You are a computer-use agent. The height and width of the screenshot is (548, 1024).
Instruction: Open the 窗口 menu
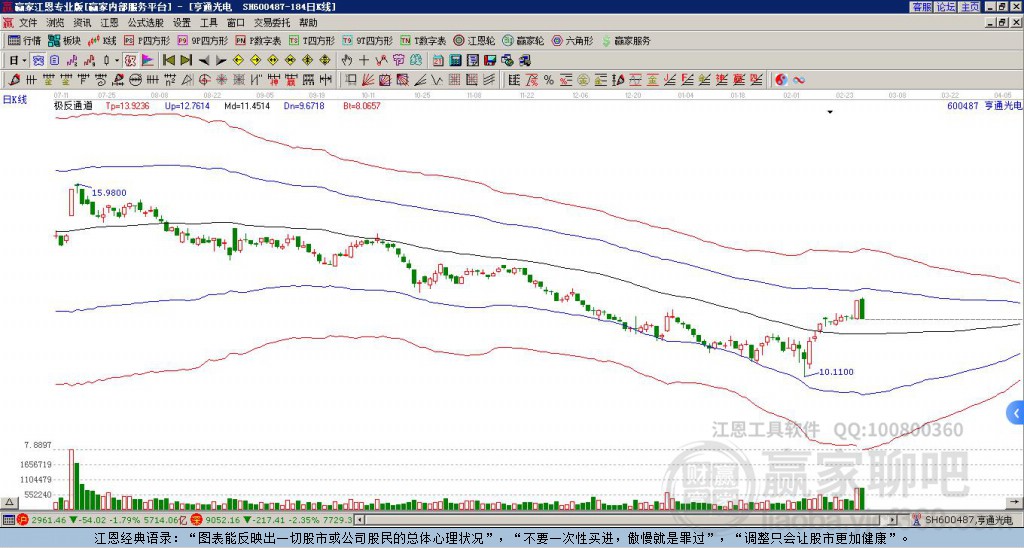(x=236, y=23)
